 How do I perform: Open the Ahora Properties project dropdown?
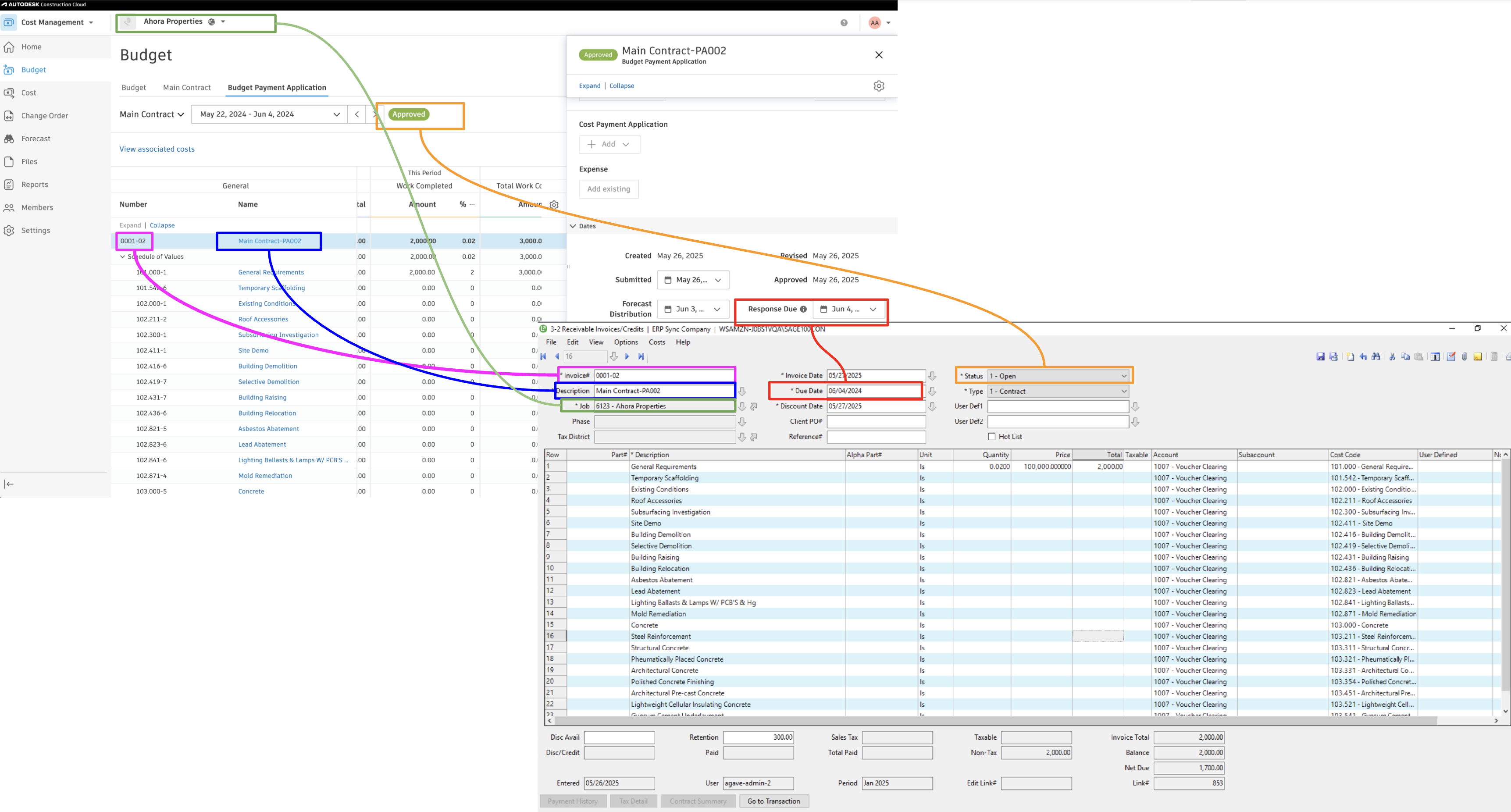(x=184, y=22)
